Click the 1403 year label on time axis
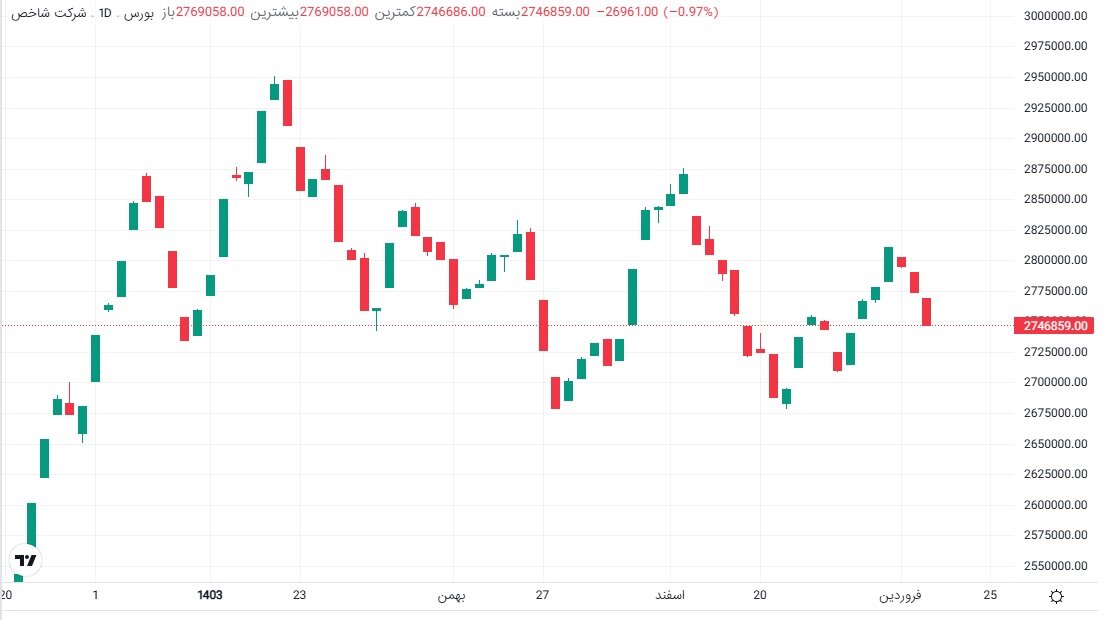 tap(209, 595)
